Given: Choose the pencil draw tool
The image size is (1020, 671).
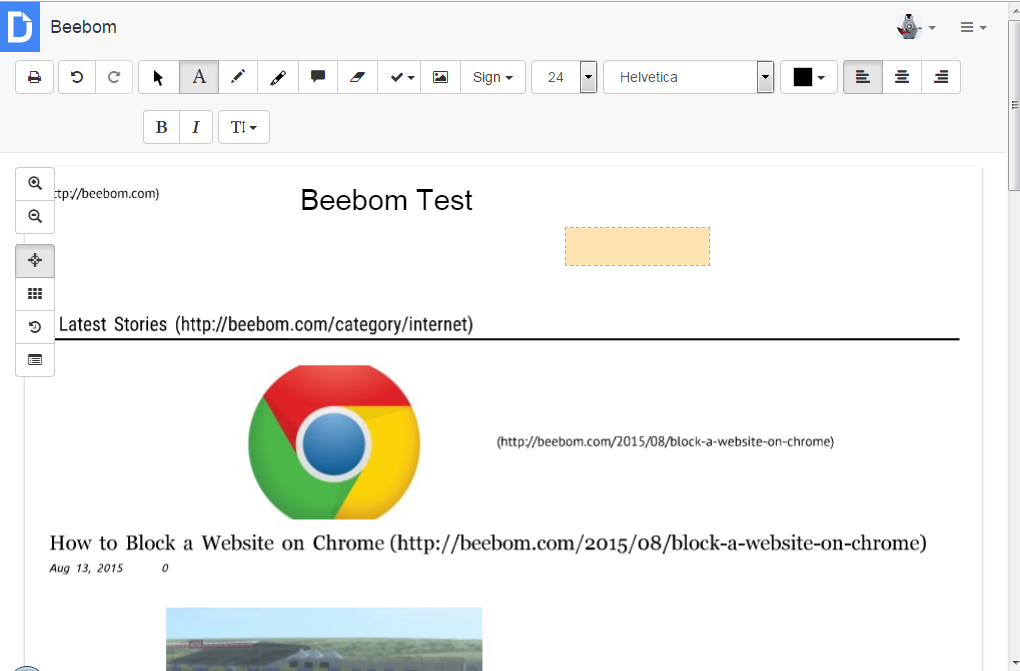Looking at the screenshot, I should pyautogui.click(x=238, y=77).
